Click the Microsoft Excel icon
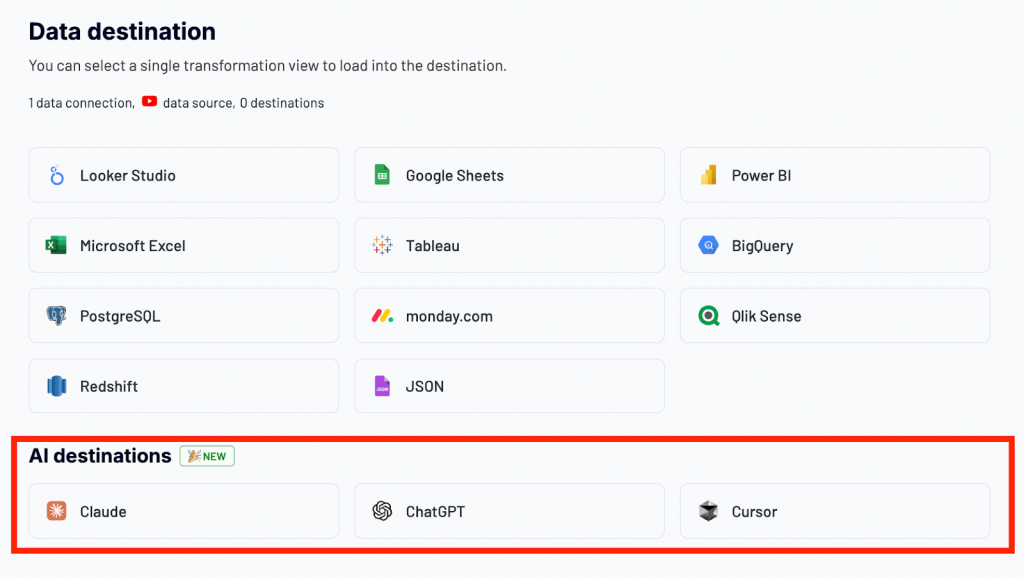 [x=57, y=246]
